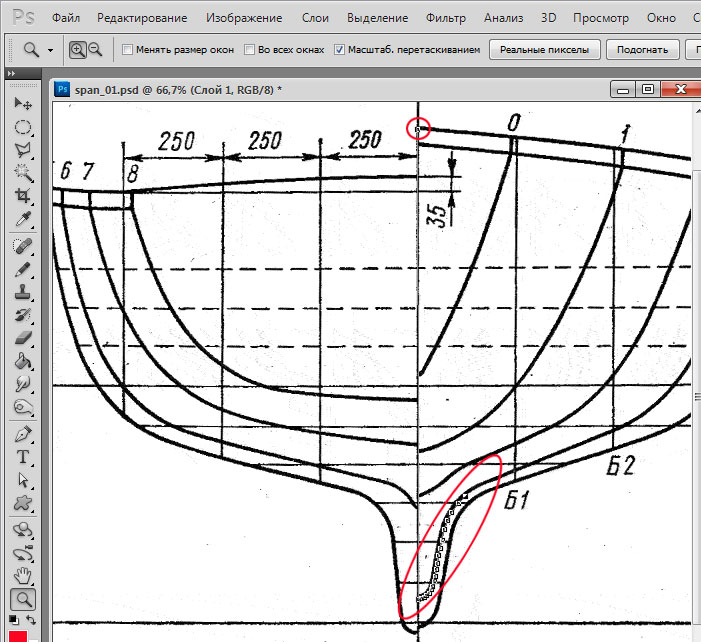Viewport: 701px width, 642px height.
Task: Click the zoom-in mode button in options bar
Action: (79, 49)
